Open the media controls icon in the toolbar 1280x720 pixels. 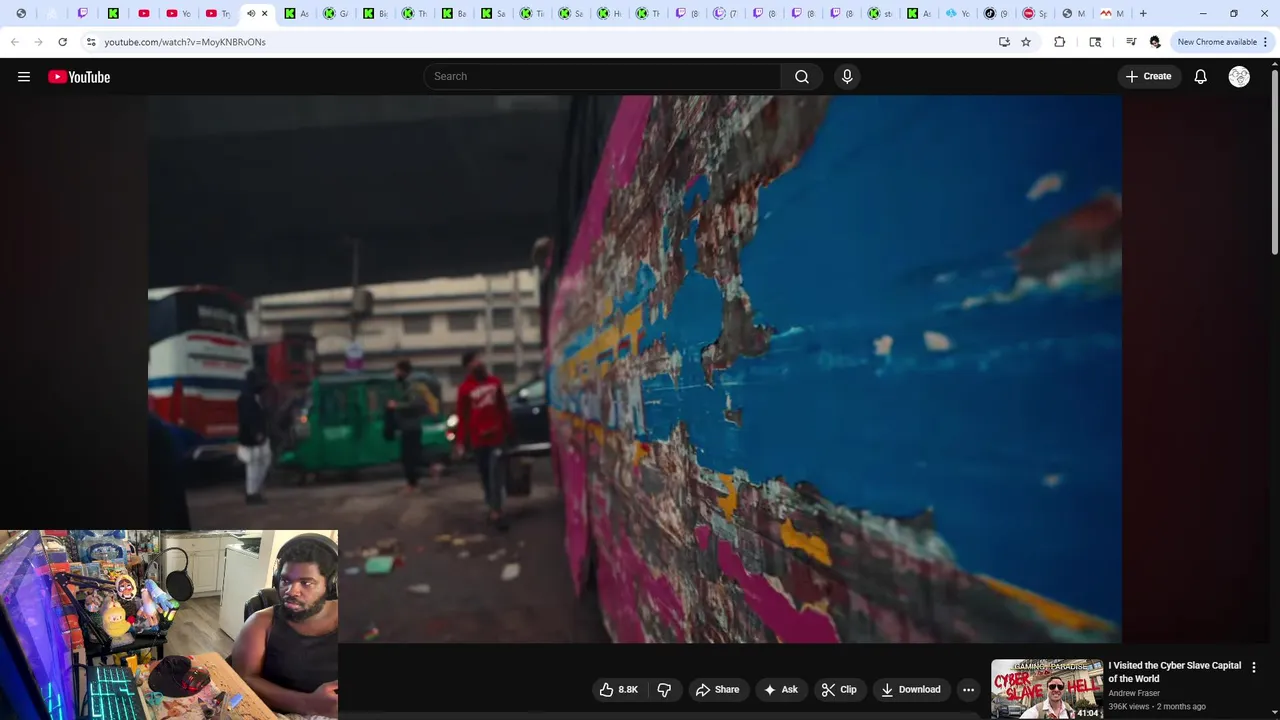click(1131, 42)
